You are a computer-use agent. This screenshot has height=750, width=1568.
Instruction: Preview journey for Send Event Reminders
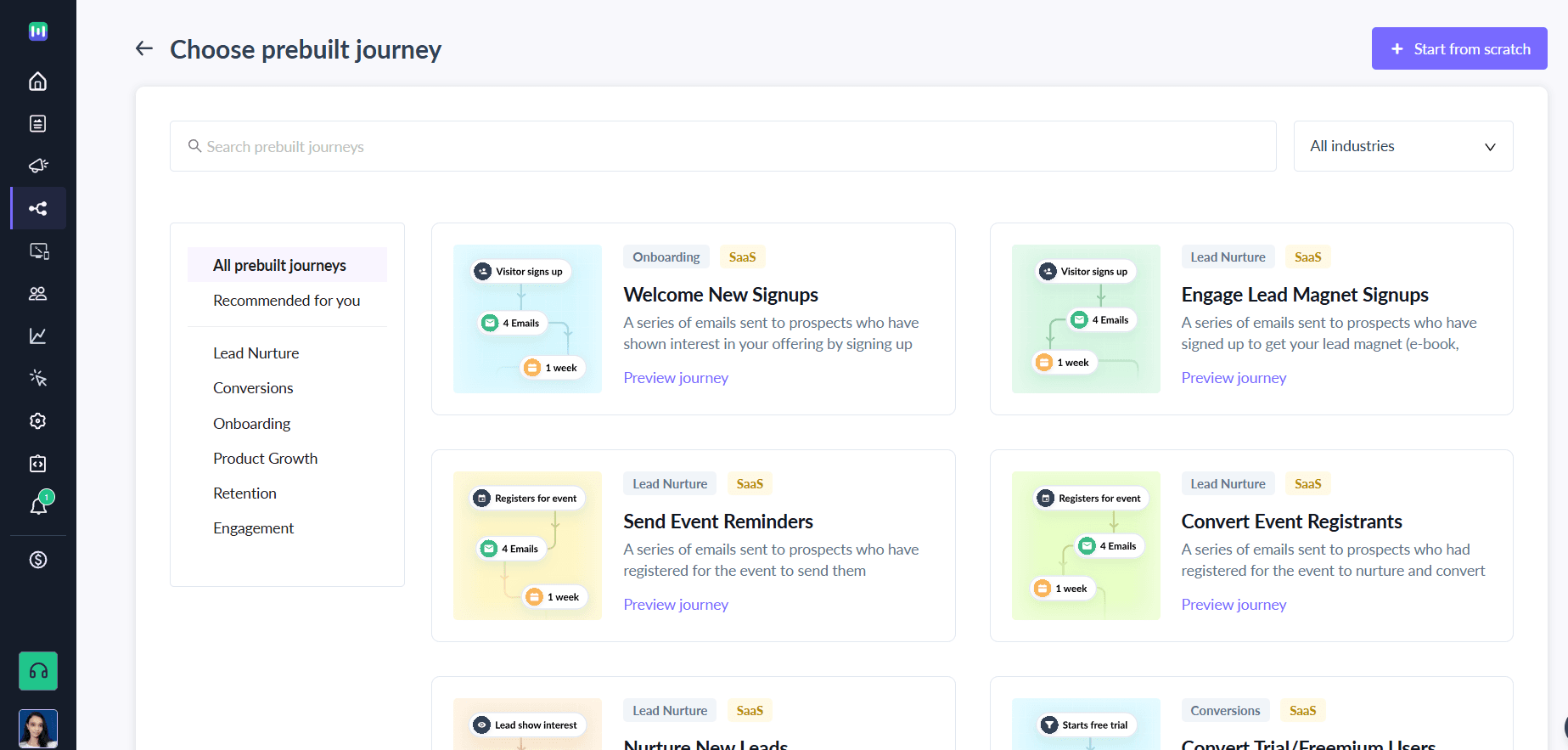(x=676, y=605)
